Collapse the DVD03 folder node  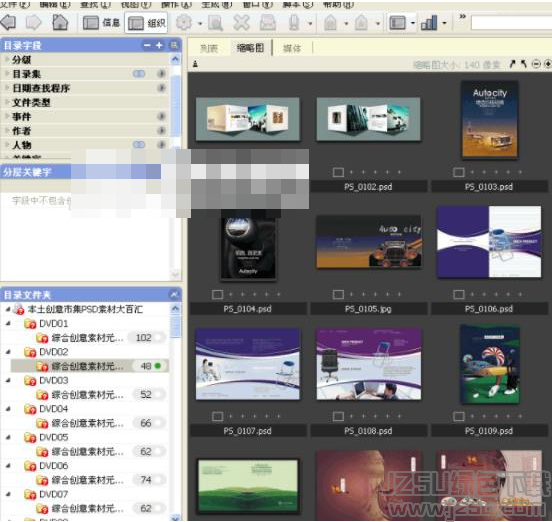pos(8,380)
